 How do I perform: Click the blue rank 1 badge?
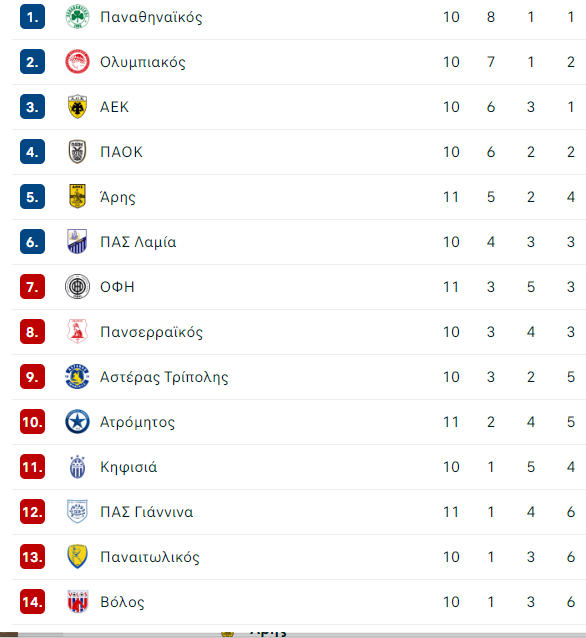(x=33, y=17)
